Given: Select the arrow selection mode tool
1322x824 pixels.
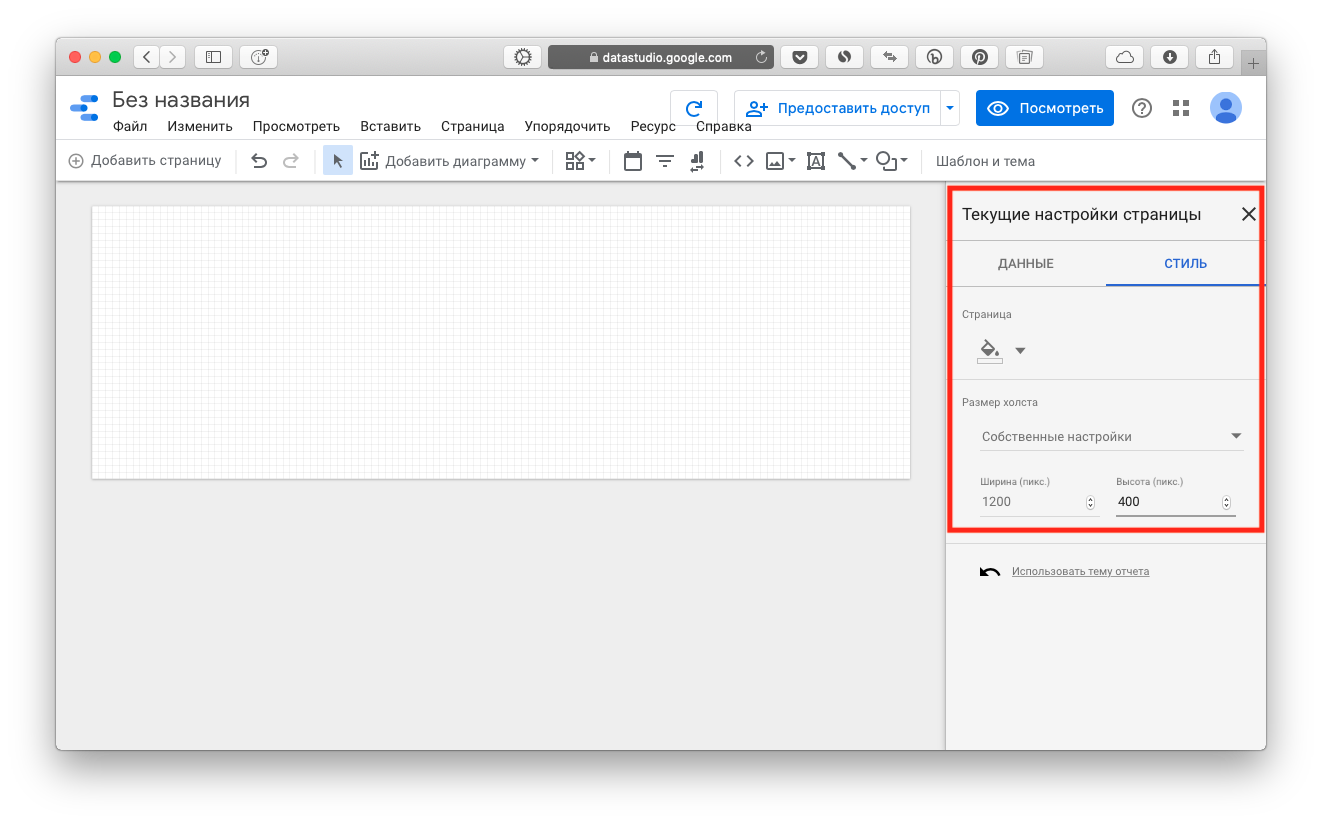Looking at the screenshot, I should pyautogui.click(x=338, y=161).
